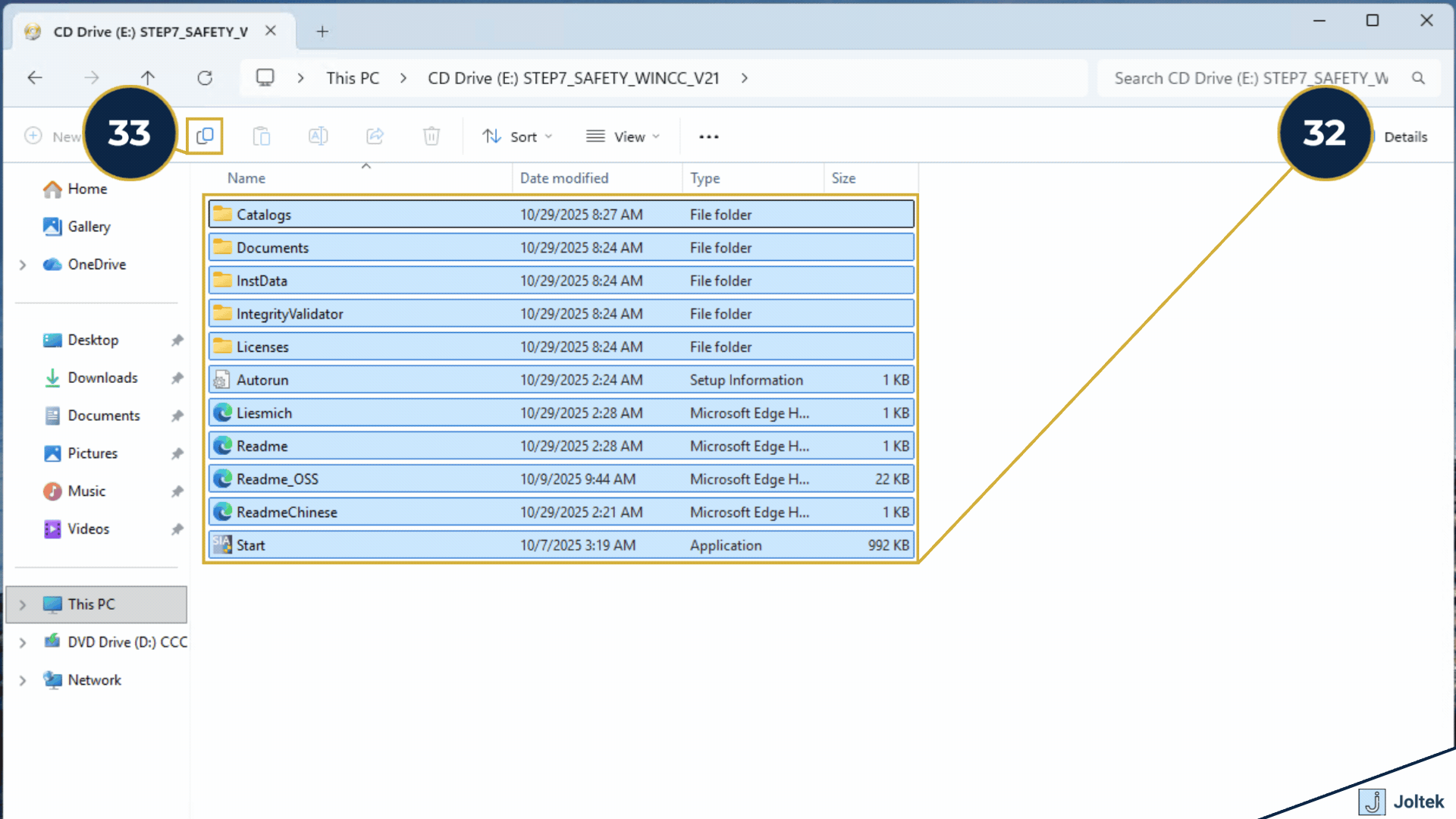Click the search magnifier icon
The width and height of the screenshot is (1456, 819).
pos(1418,77)
